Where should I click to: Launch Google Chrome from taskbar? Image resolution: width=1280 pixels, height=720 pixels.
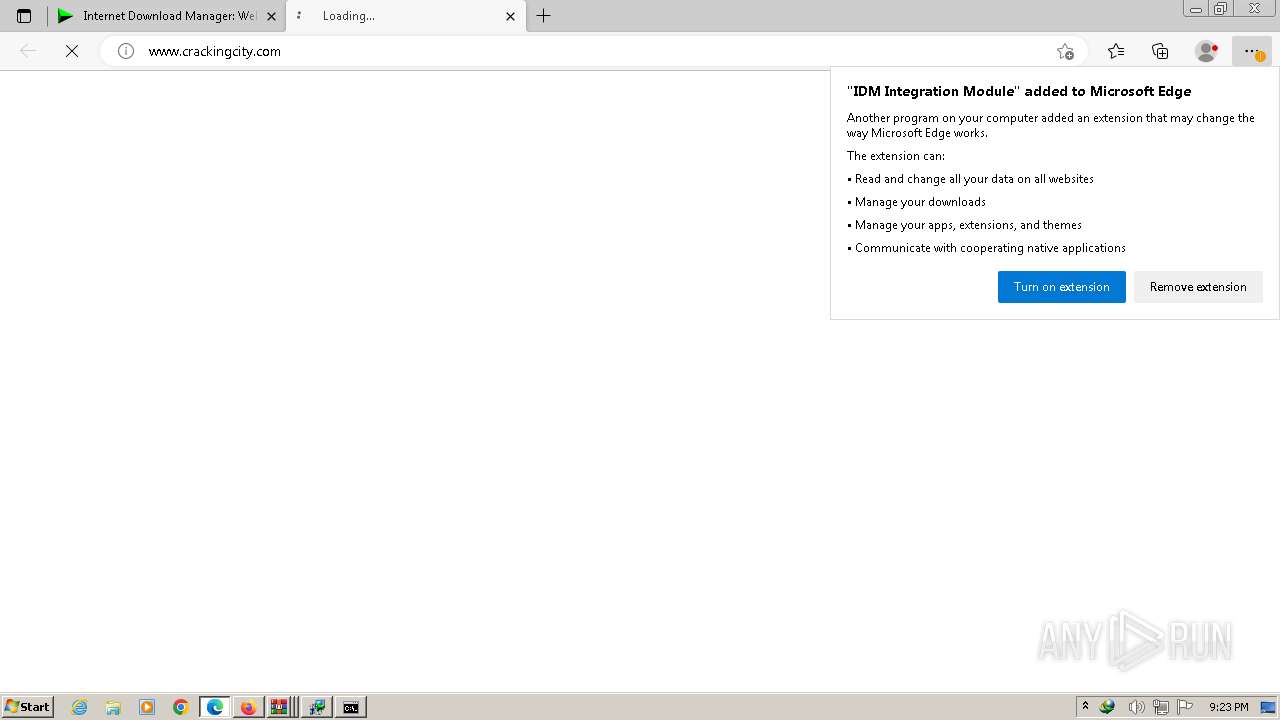click(x=181, y=707)
